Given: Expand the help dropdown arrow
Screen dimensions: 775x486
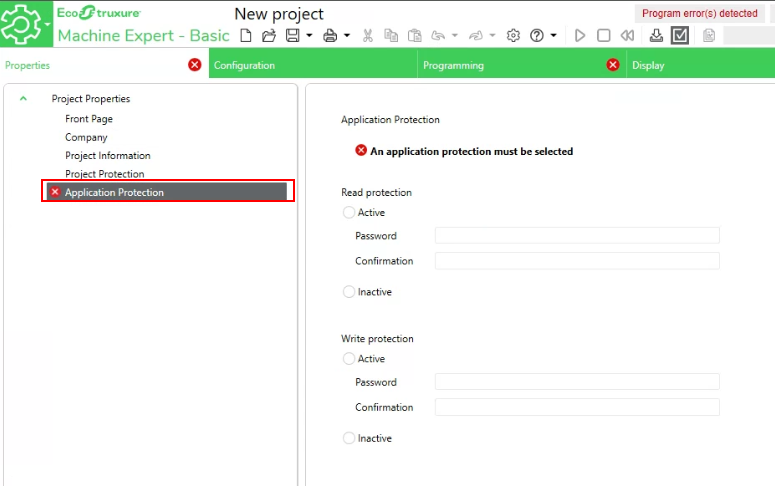Looking at the screenshot, I should pos(554,36).
